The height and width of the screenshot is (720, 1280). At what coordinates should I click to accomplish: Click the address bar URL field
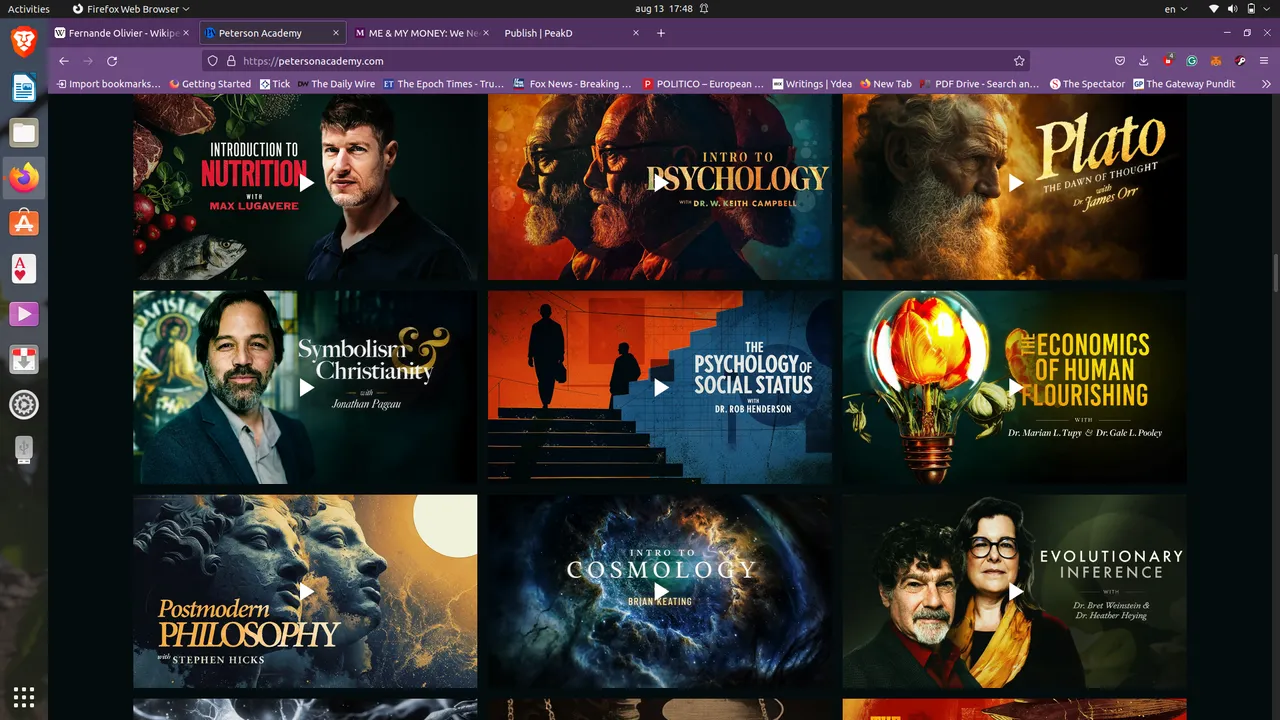point(620,61)
